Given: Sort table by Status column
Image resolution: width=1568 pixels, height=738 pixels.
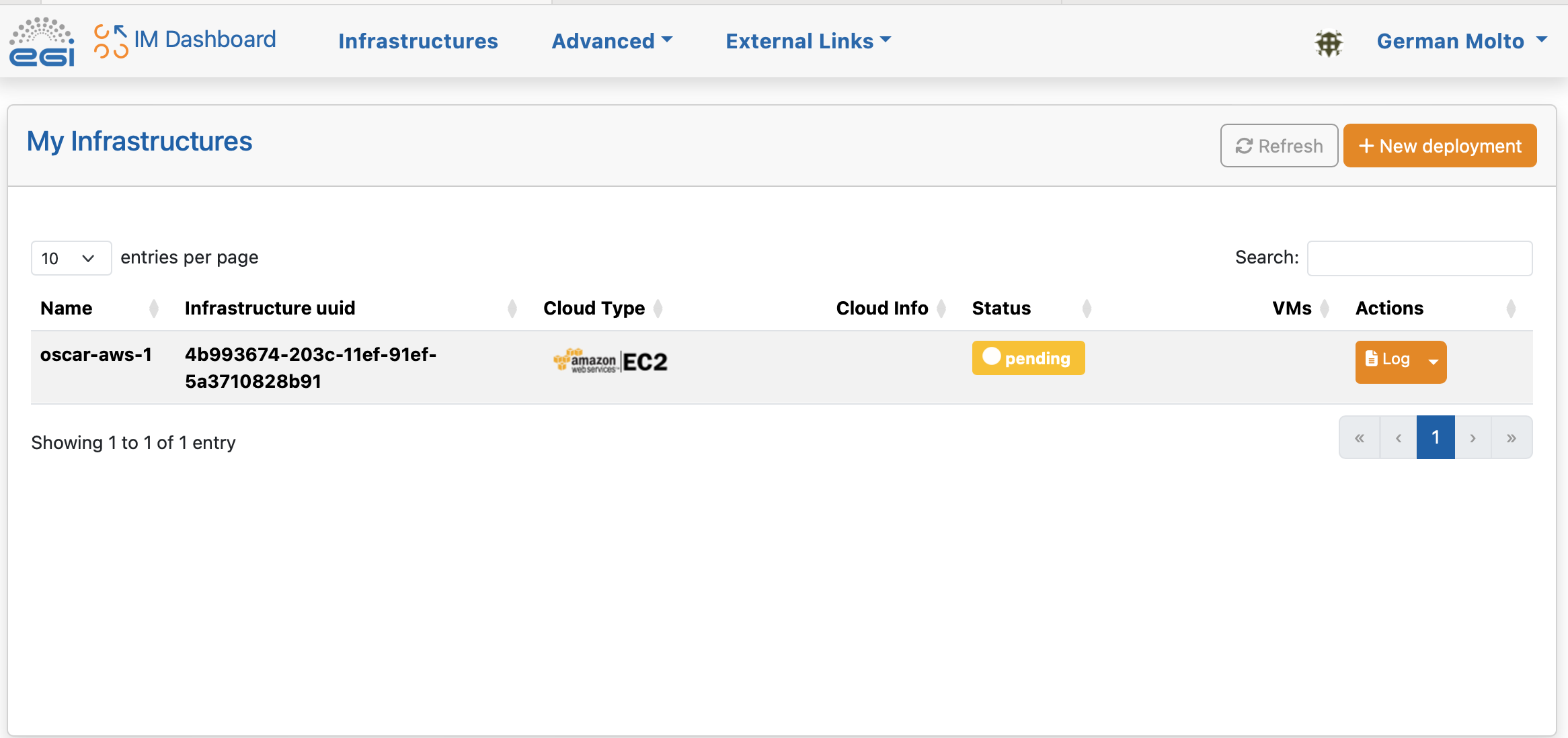Looking at the screenshot, I should (x=1001, y=309).
